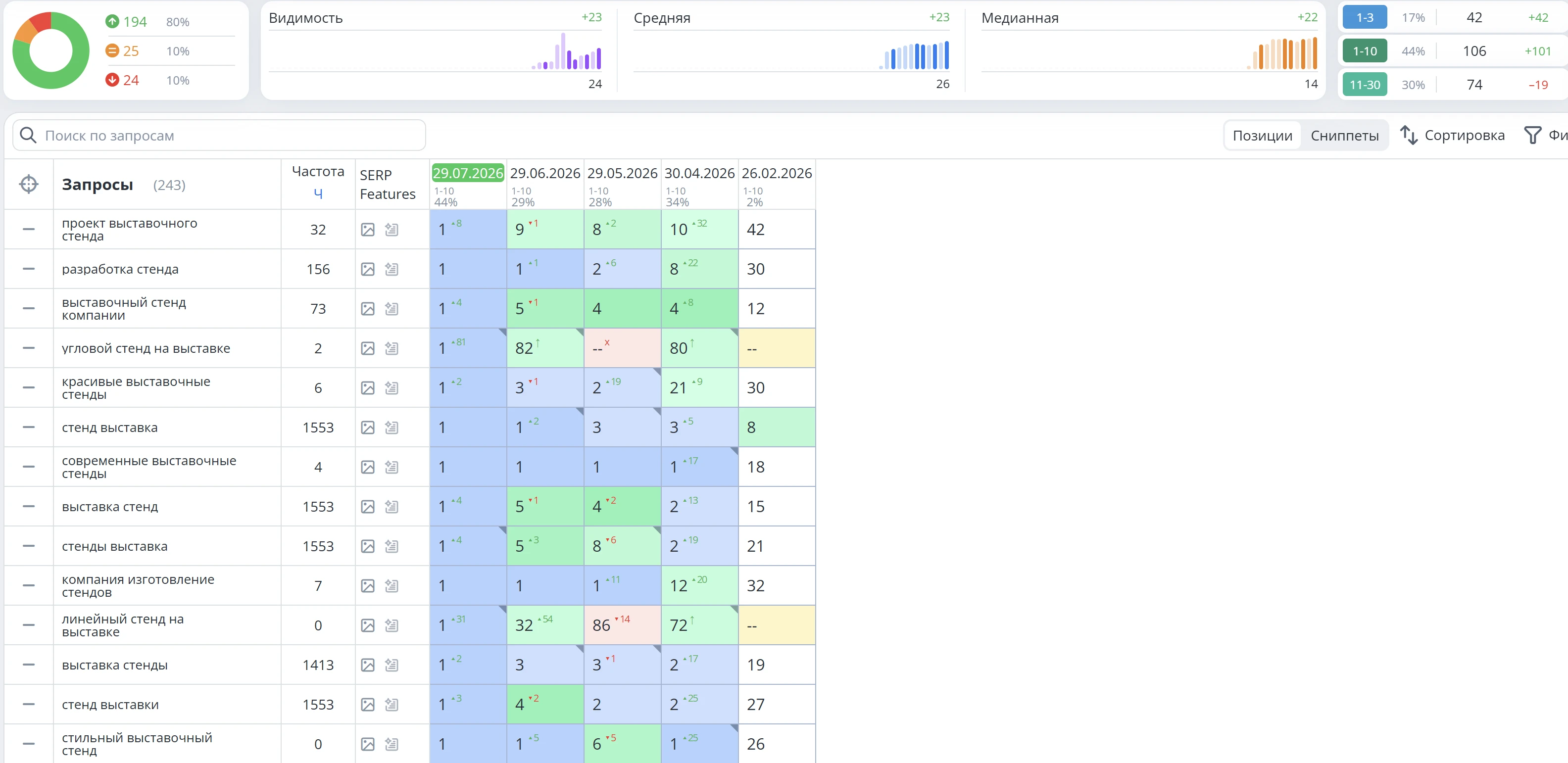This screenshot has height=763, width=1568.
Task: Click image SERP icon for современные выставочные стенды
Action: pyautogui.click(x=368, y=467)
